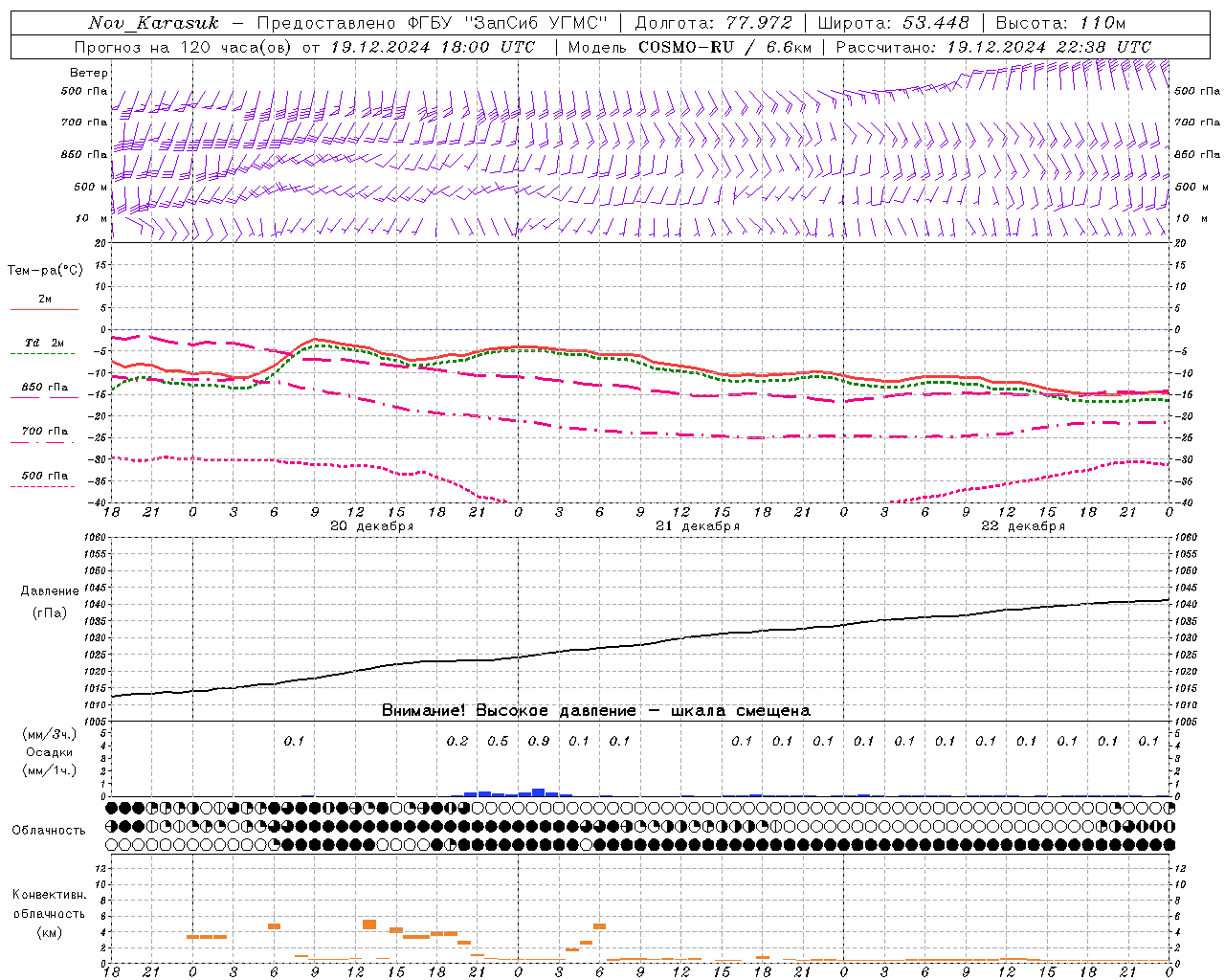Click the Прогноз на 120 часа(ов) text
The image size is (1225, 980).
tap(185, 47)
